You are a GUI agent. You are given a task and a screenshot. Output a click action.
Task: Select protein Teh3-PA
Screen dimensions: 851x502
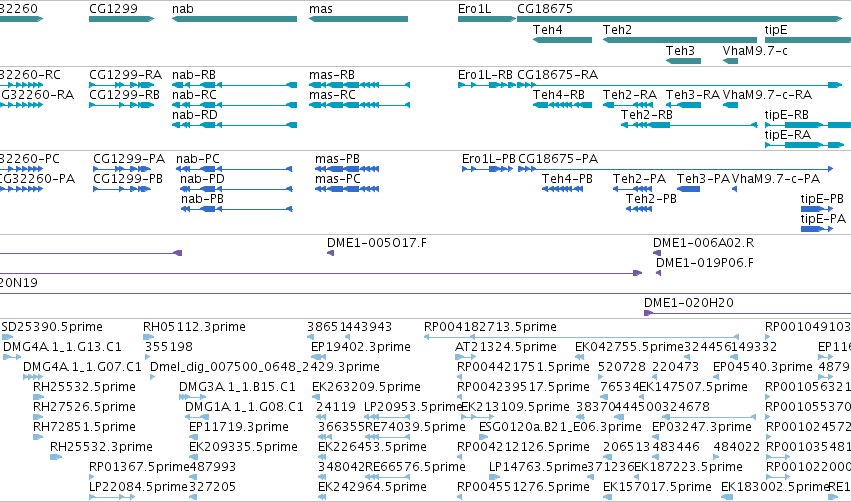pos(689,189)
